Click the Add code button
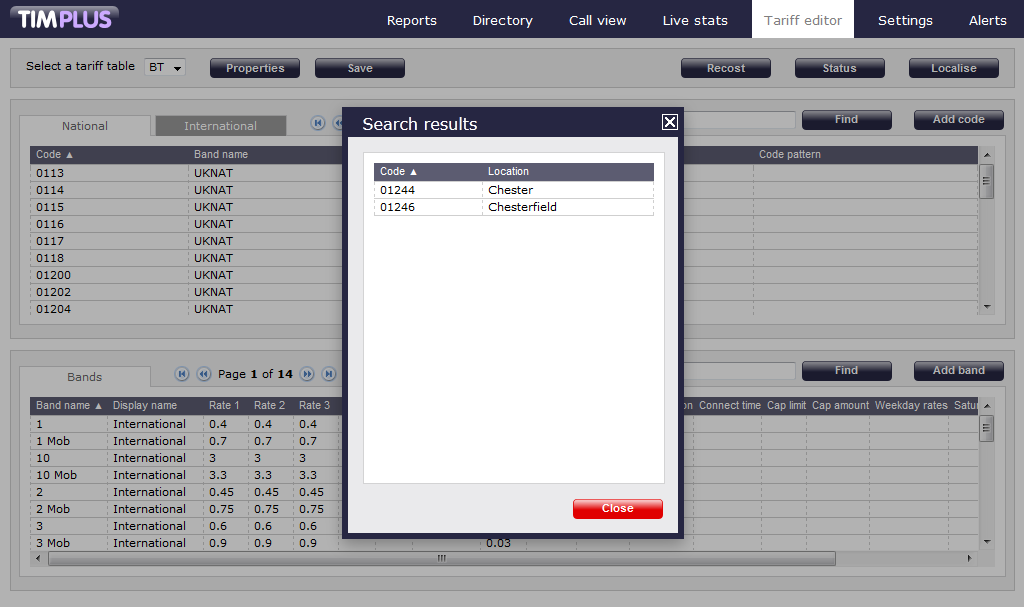 pyautogui.click(x=958, y=119)
